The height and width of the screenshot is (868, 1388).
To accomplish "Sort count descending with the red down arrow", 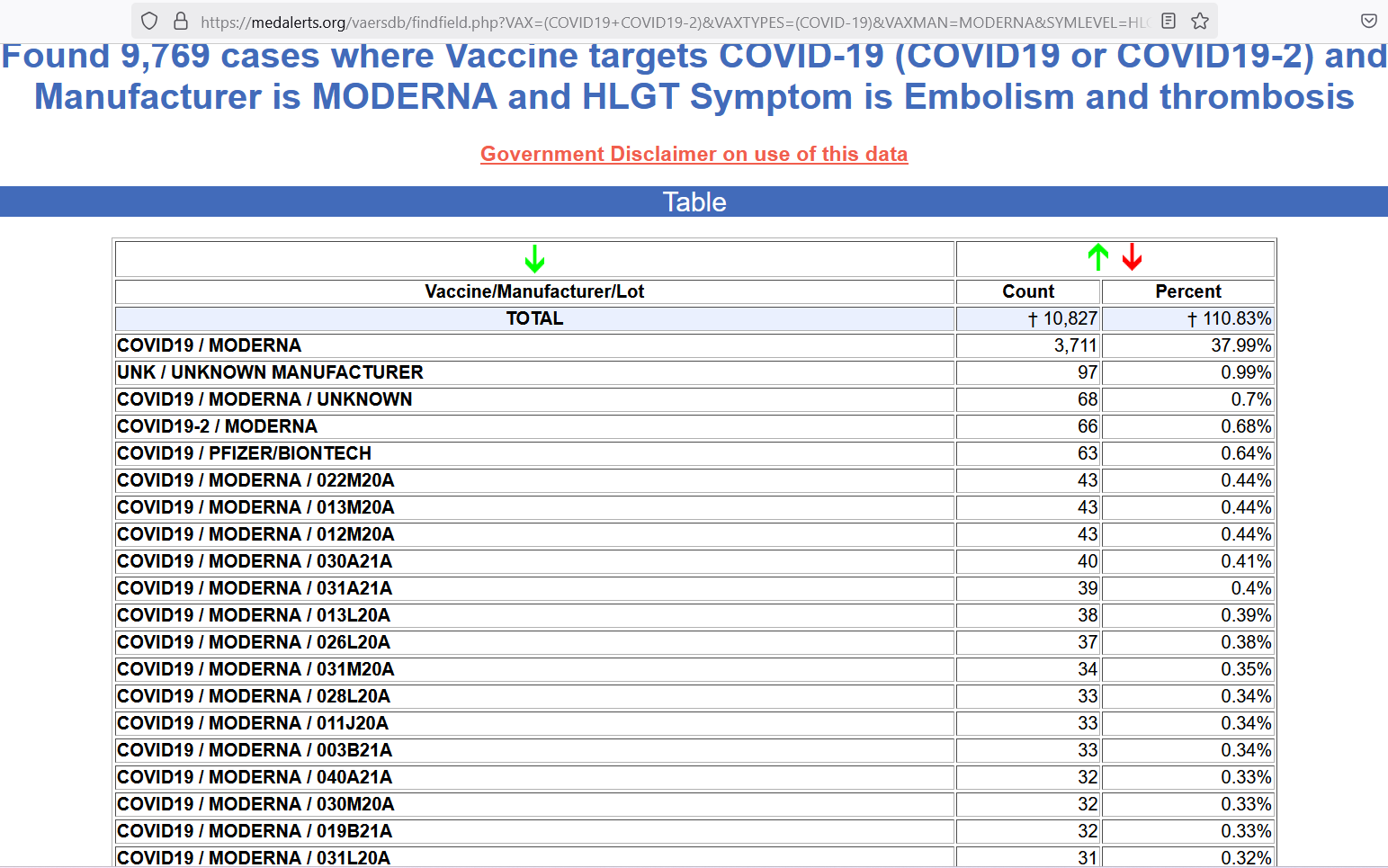I will click(x=1132, y=257).
